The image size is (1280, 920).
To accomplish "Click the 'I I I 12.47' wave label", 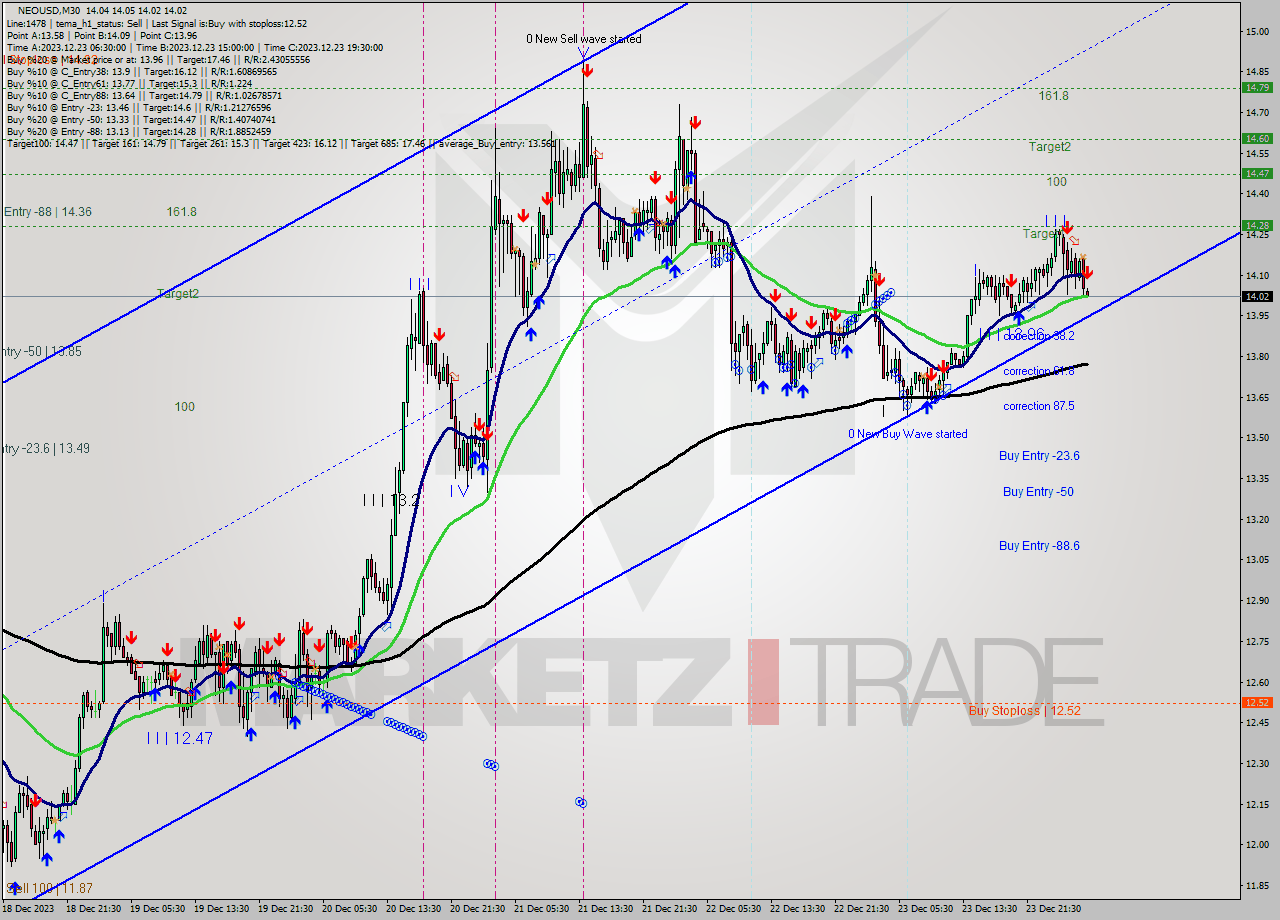I will (x=179, y=738).
